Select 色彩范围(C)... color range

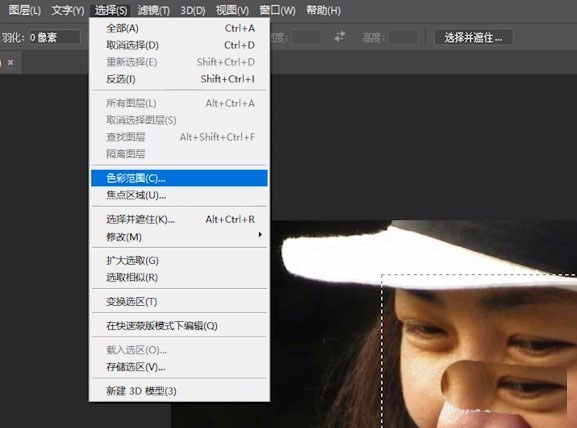179,178
